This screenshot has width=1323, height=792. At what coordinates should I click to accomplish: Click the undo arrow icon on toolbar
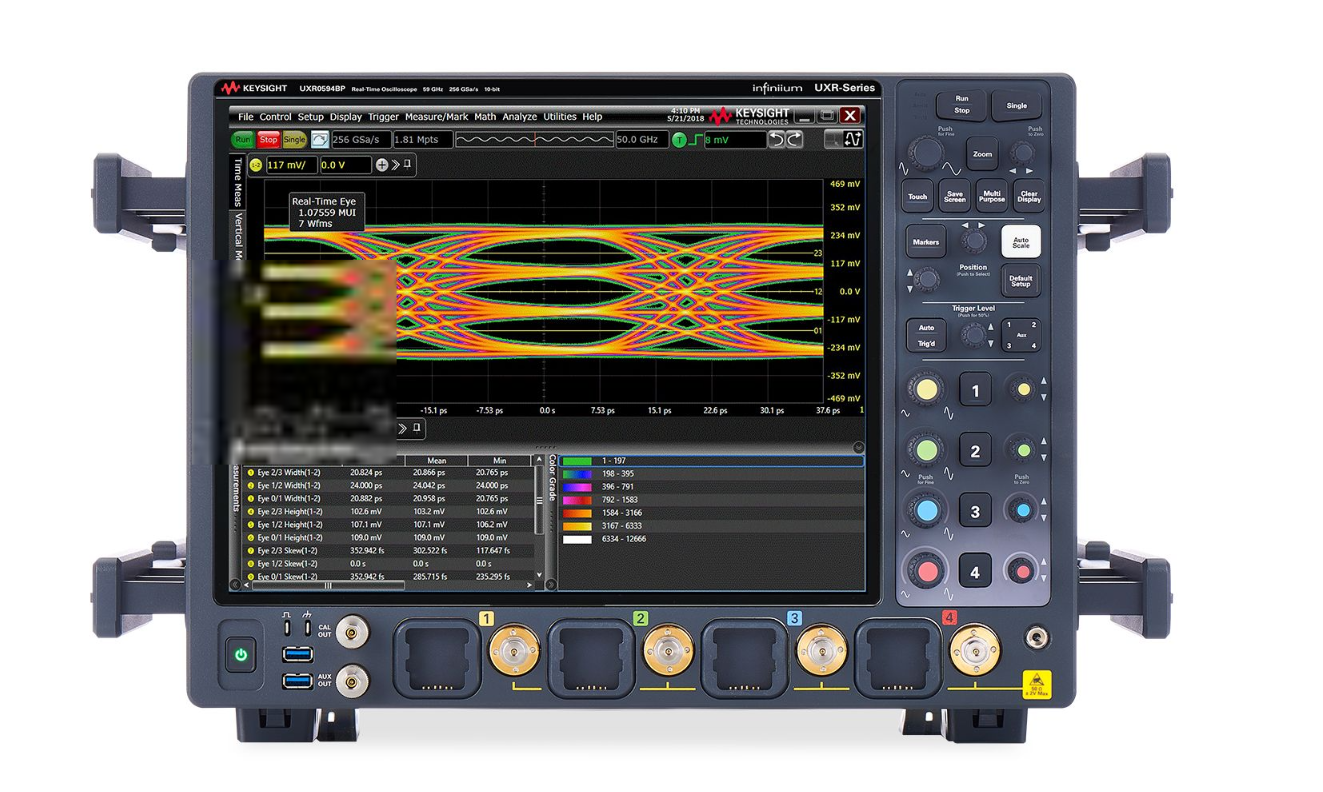[776, 140]
